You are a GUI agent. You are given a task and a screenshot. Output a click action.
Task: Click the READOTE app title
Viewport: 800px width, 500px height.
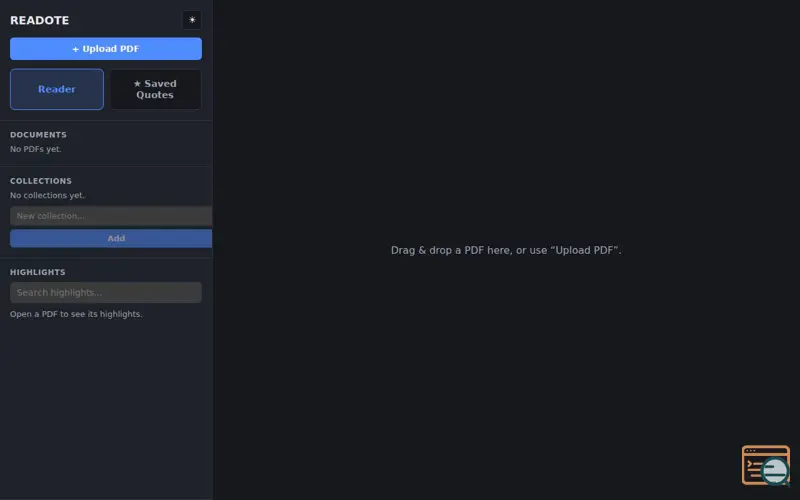[39, 20]
